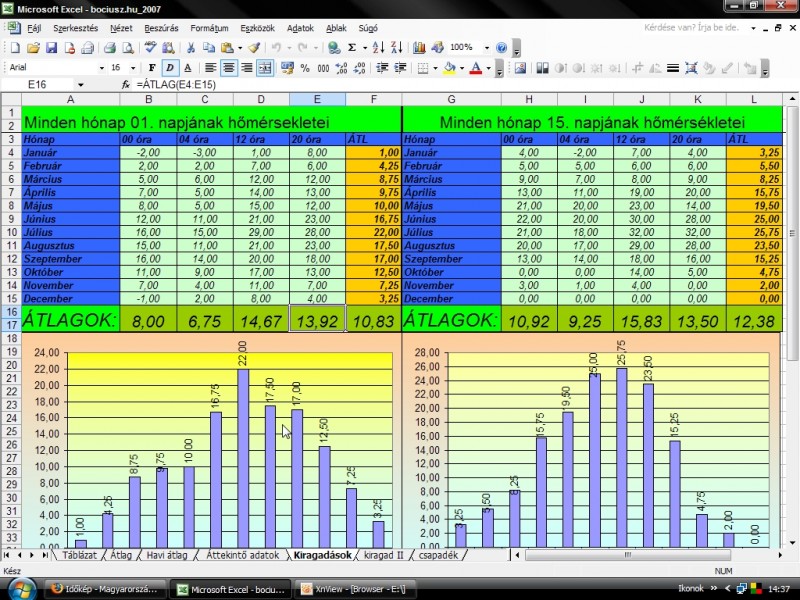Screen dimensions: 800x600
Task: Decrease decimal places icon
Action: coord(359,68)
